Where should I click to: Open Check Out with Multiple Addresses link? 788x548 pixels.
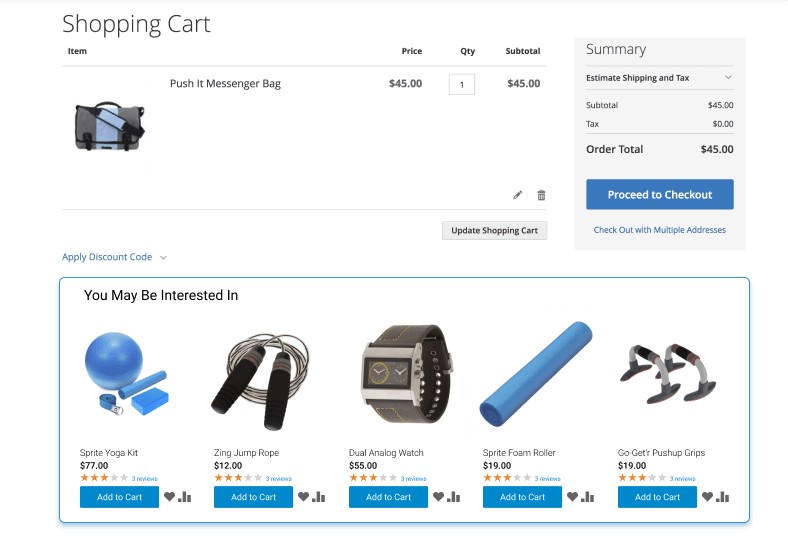point(659,230)
